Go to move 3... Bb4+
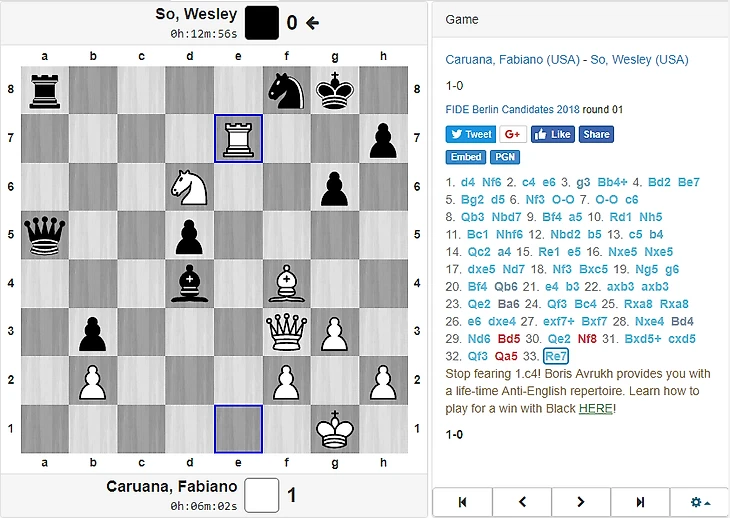 coord(612,182)
